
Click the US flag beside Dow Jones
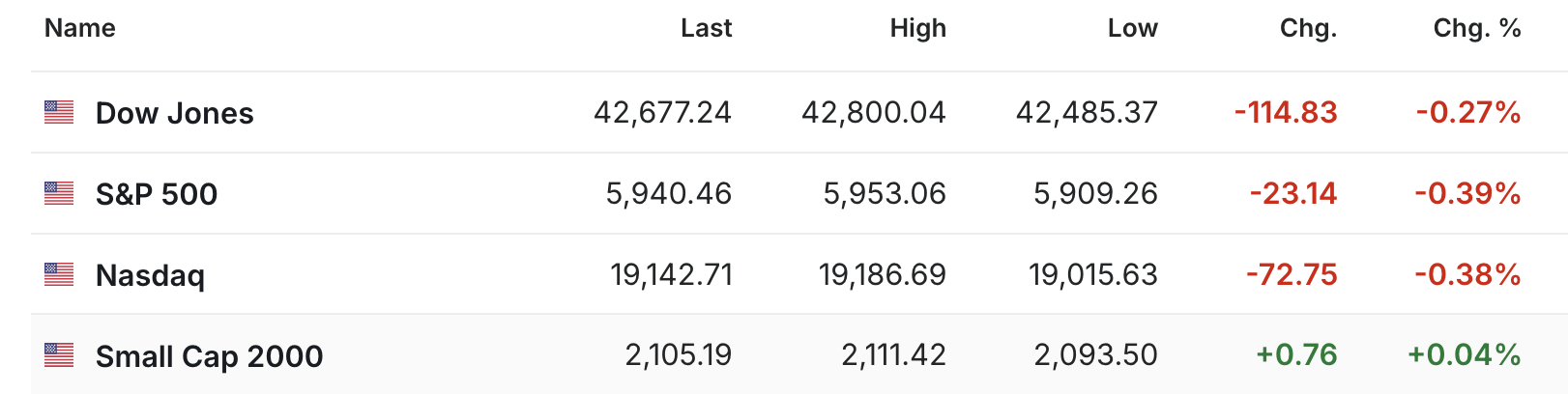[59, 113]
